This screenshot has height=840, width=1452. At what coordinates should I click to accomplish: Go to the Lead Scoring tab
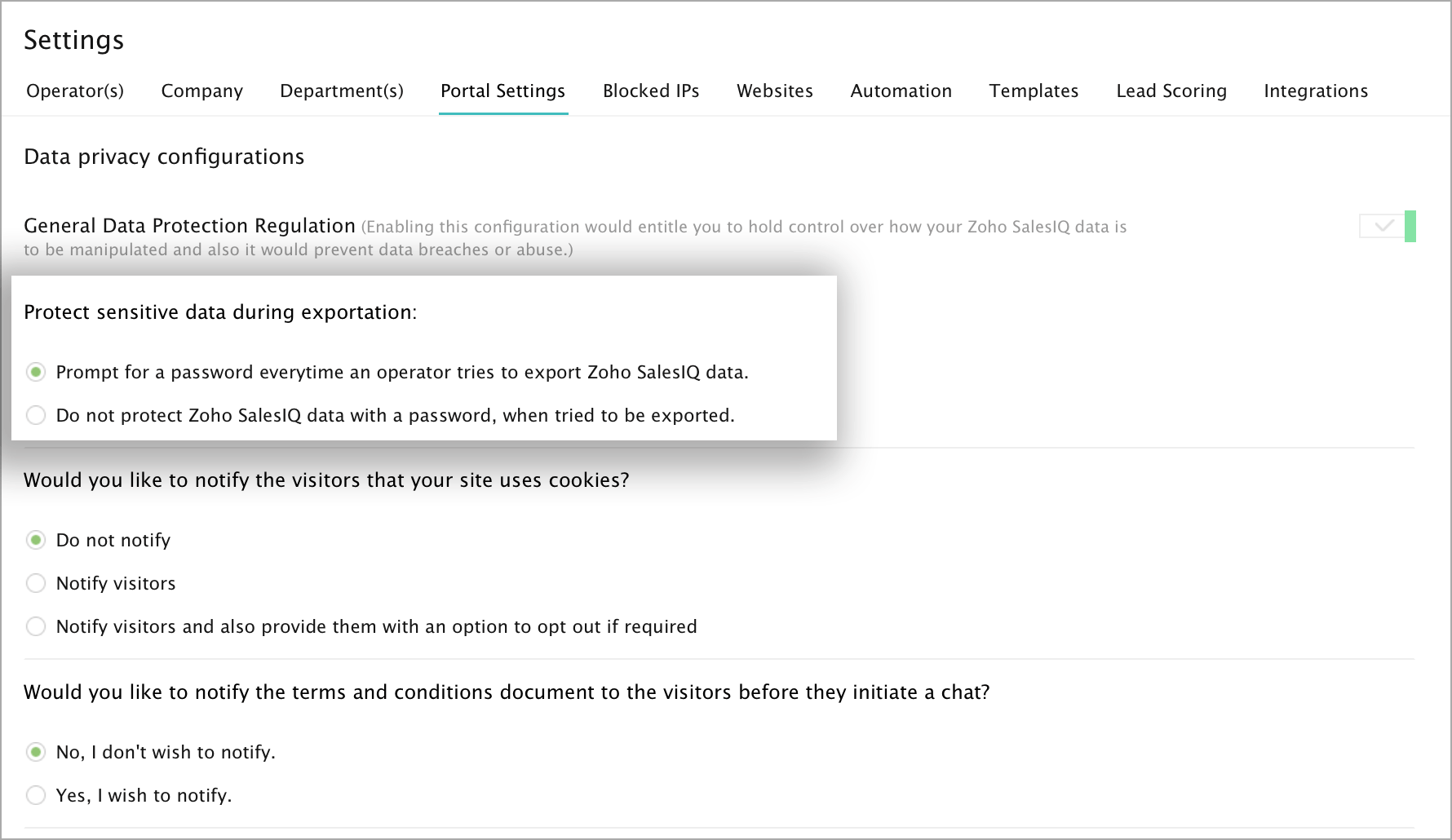pos(1171,91)
